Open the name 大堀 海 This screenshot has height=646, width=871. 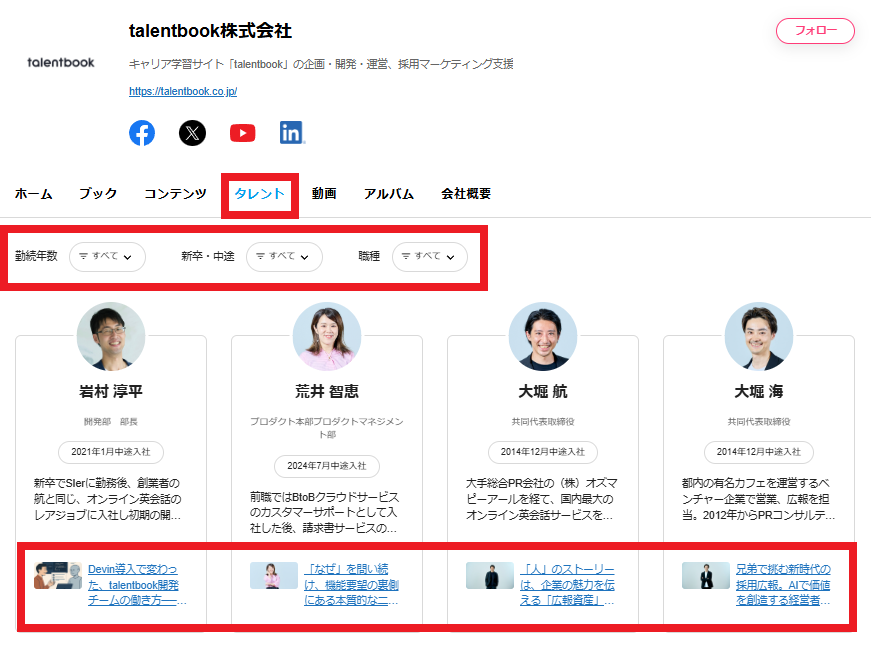759,392
